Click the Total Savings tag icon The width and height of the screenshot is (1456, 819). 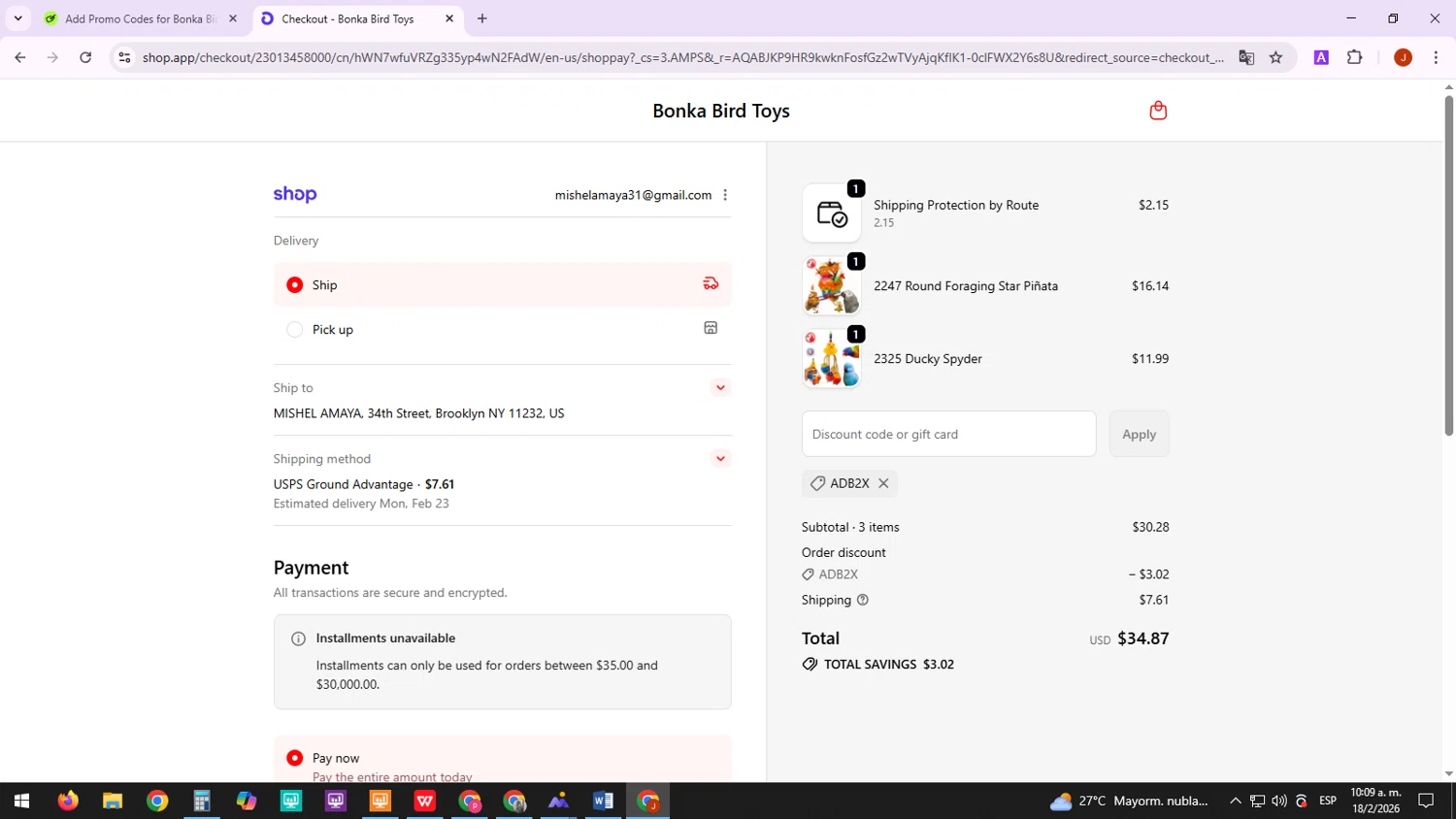810,665
